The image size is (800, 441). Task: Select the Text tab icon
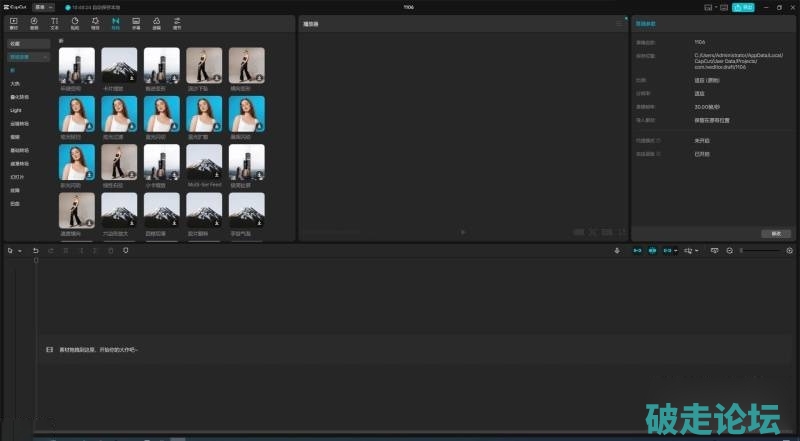click(54, 22)
